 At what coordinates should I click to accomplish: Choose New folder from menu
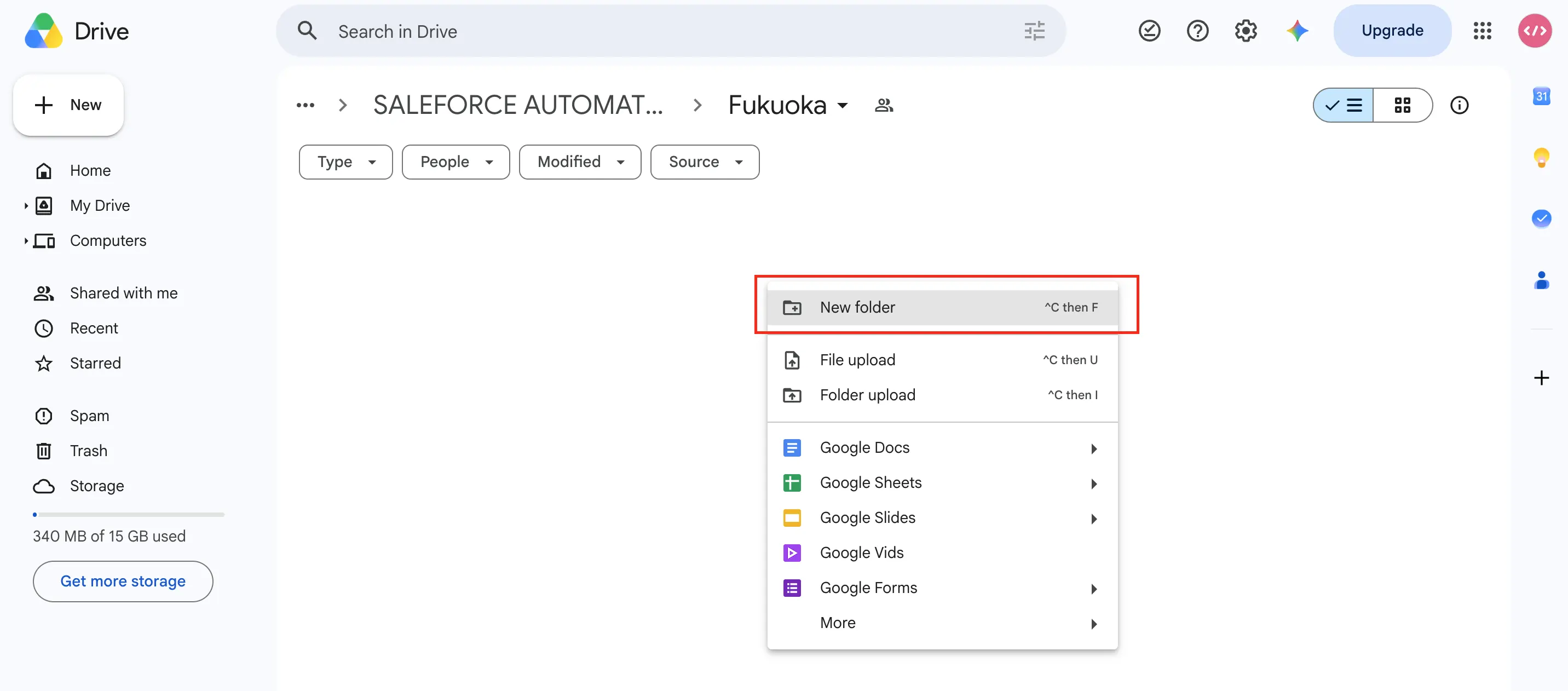[x=942, y=308]
